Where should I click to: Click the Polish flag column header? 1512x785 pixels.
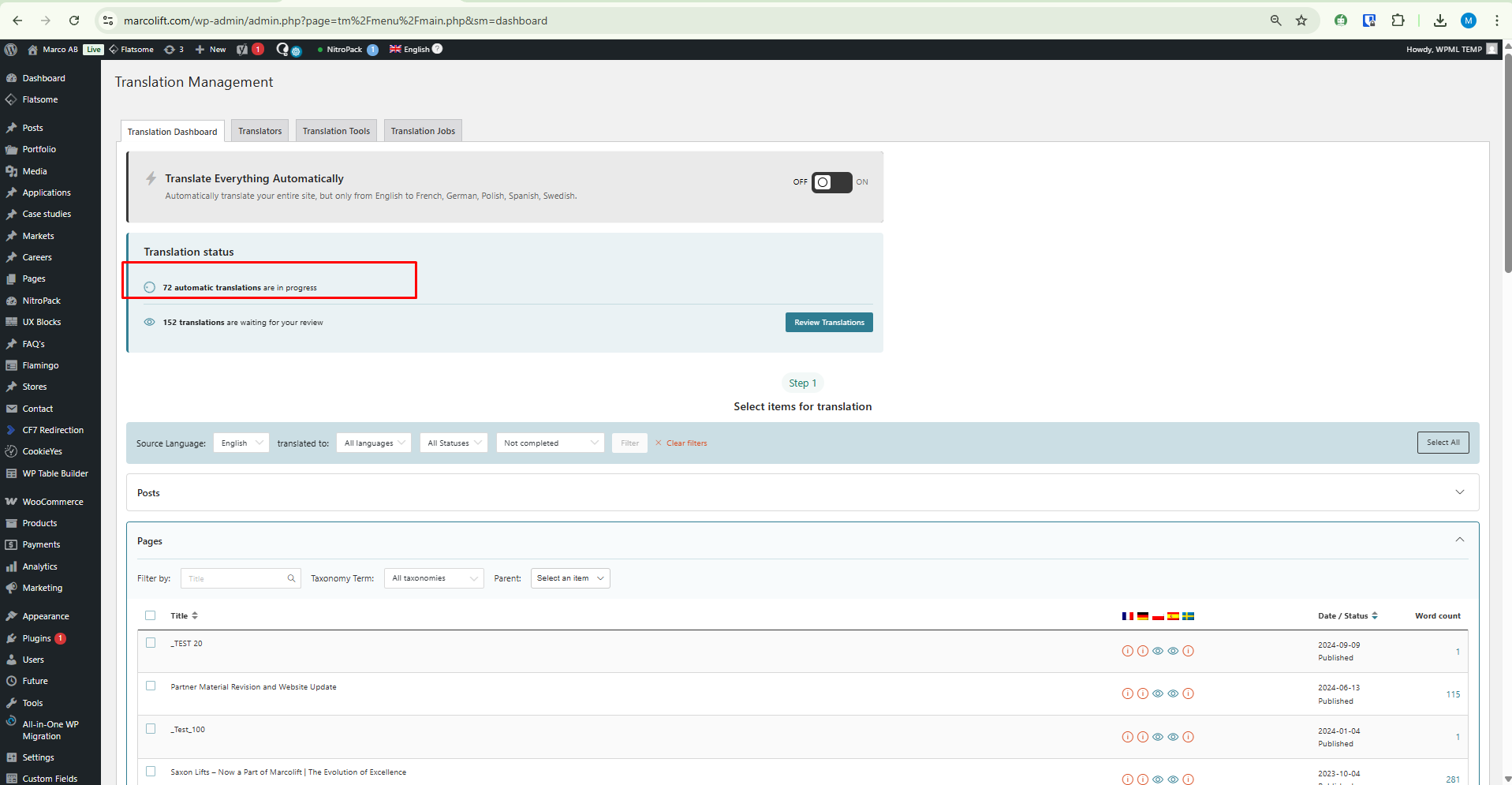tap(1158, 616)
